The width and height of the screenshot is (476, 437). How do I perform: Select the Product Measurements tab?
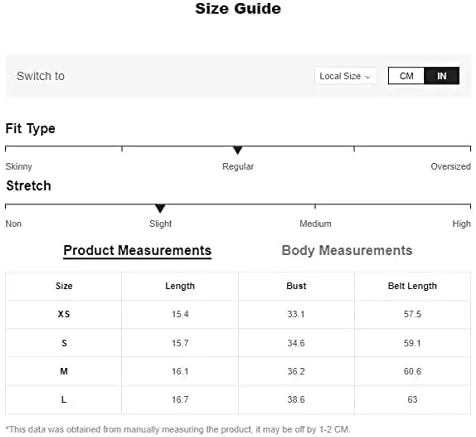(x=137, y=251)
